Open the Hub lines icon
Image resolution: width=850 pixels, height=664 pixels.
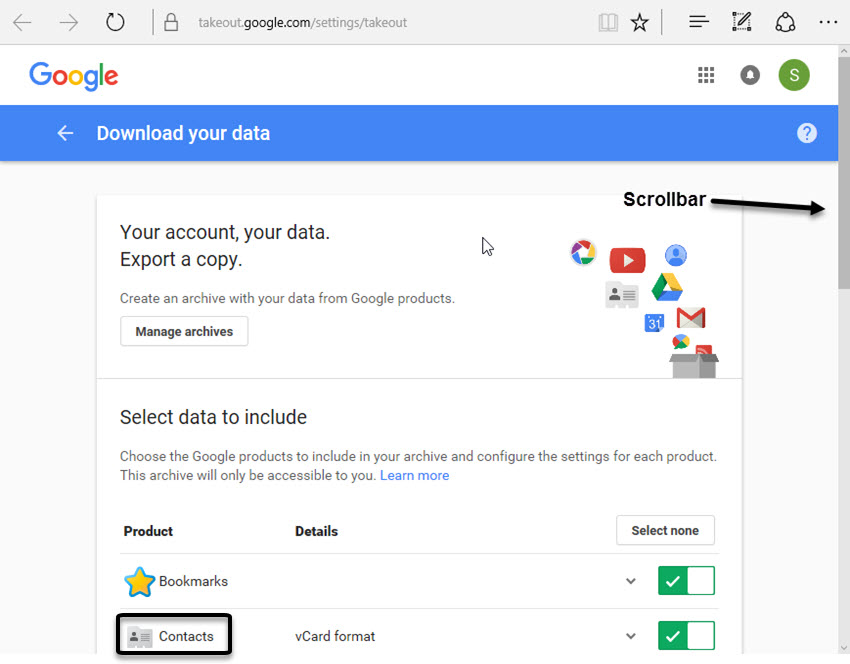(699, 22)
